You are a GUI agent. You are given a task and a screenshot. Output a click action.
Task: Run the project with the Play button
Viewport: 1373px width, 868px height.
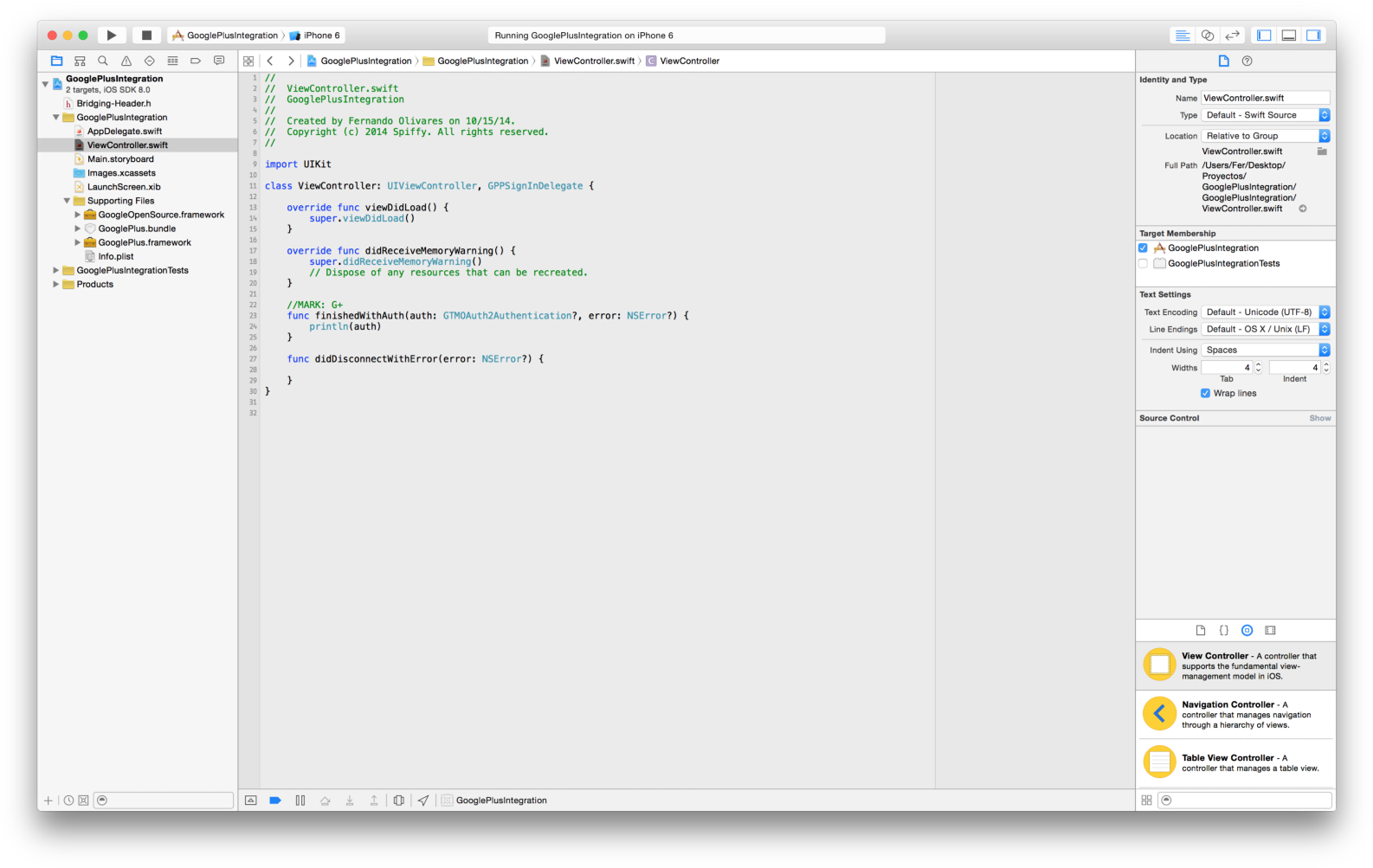[x=112, y=35]
